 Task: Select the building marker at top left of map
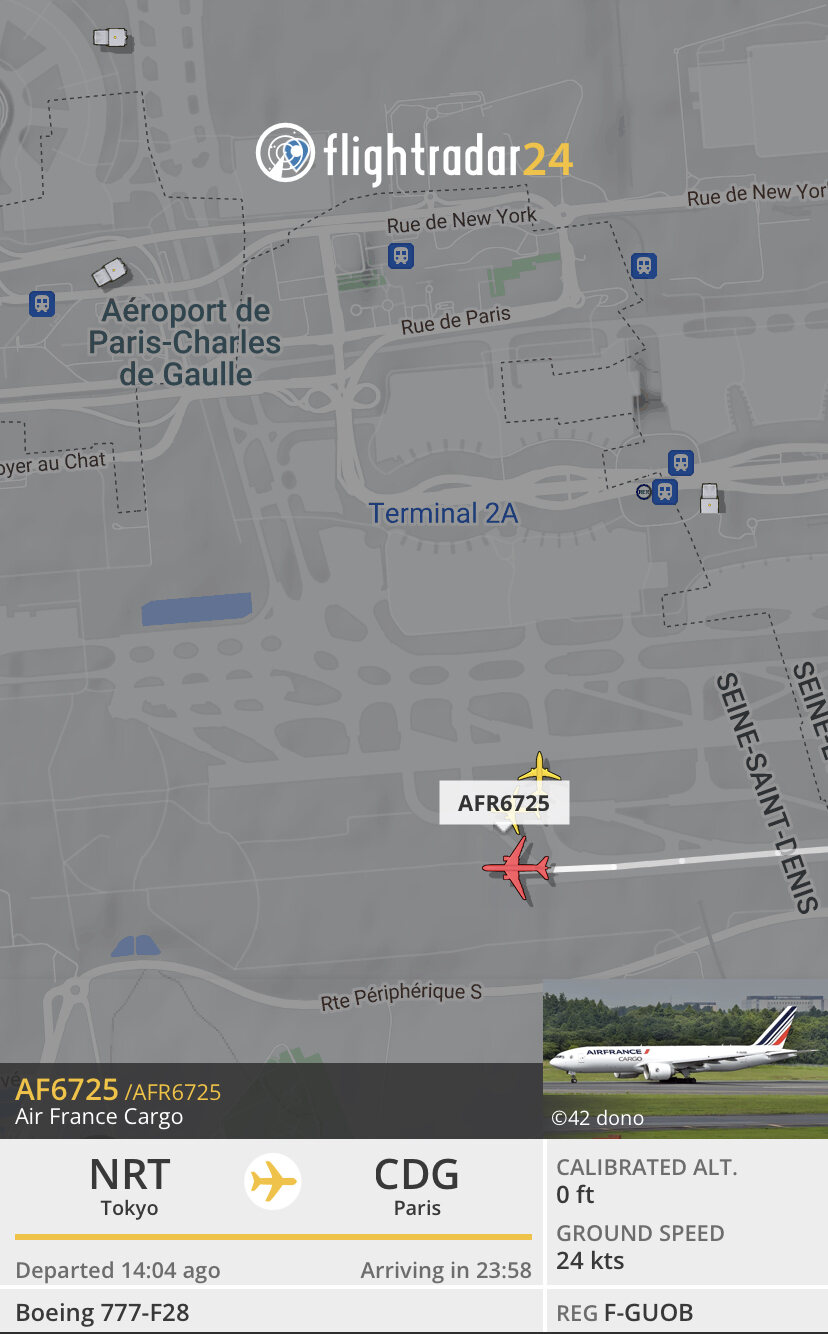[111, 38]
